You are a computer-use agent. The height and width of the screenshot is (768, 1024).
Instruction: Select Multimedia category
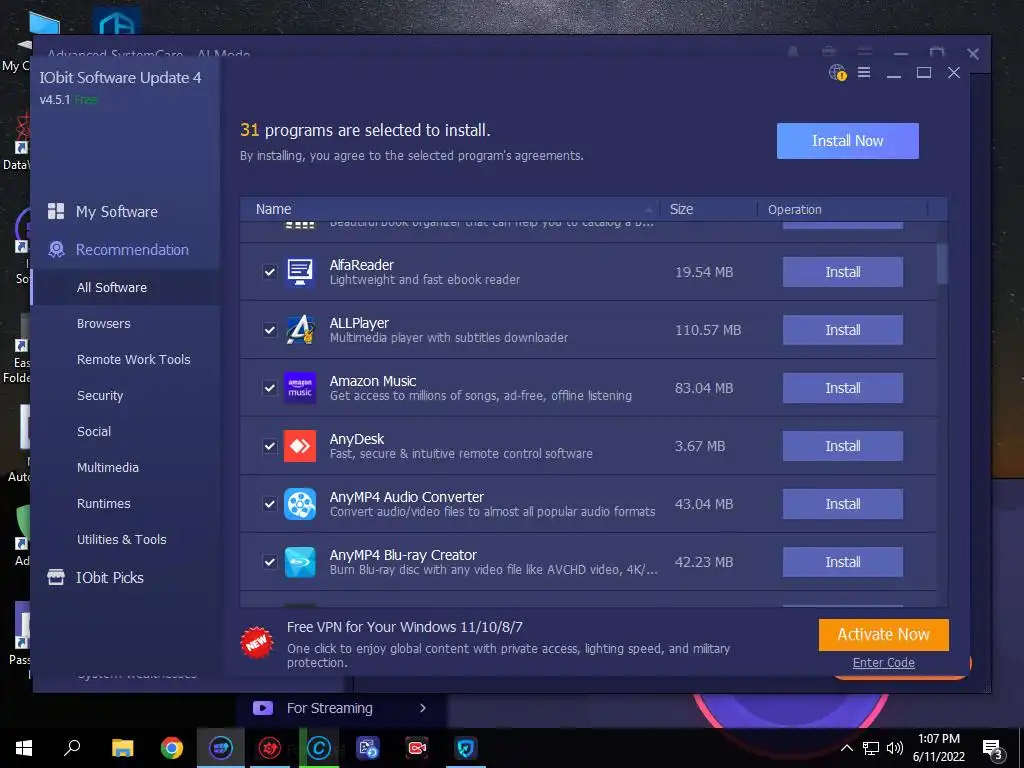point(108,467)
